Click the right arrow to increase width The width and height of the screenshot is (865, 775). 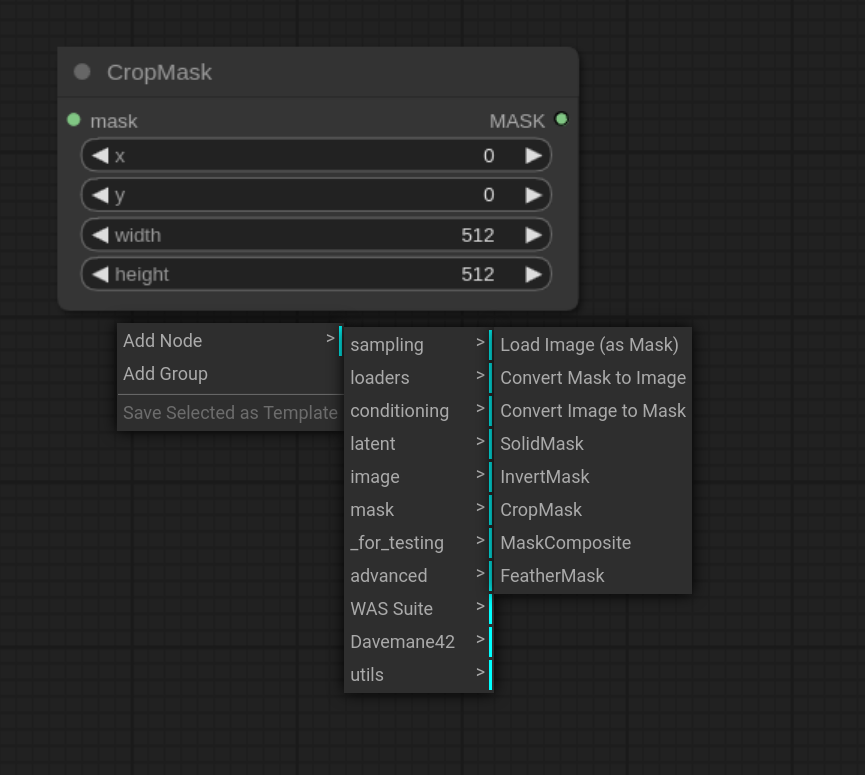534,235
